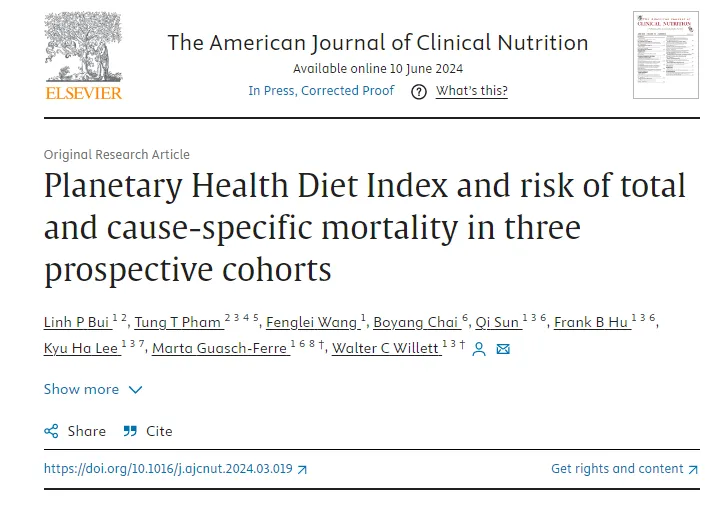Open the journal cover thumbnail

click(x=666, y=55)
